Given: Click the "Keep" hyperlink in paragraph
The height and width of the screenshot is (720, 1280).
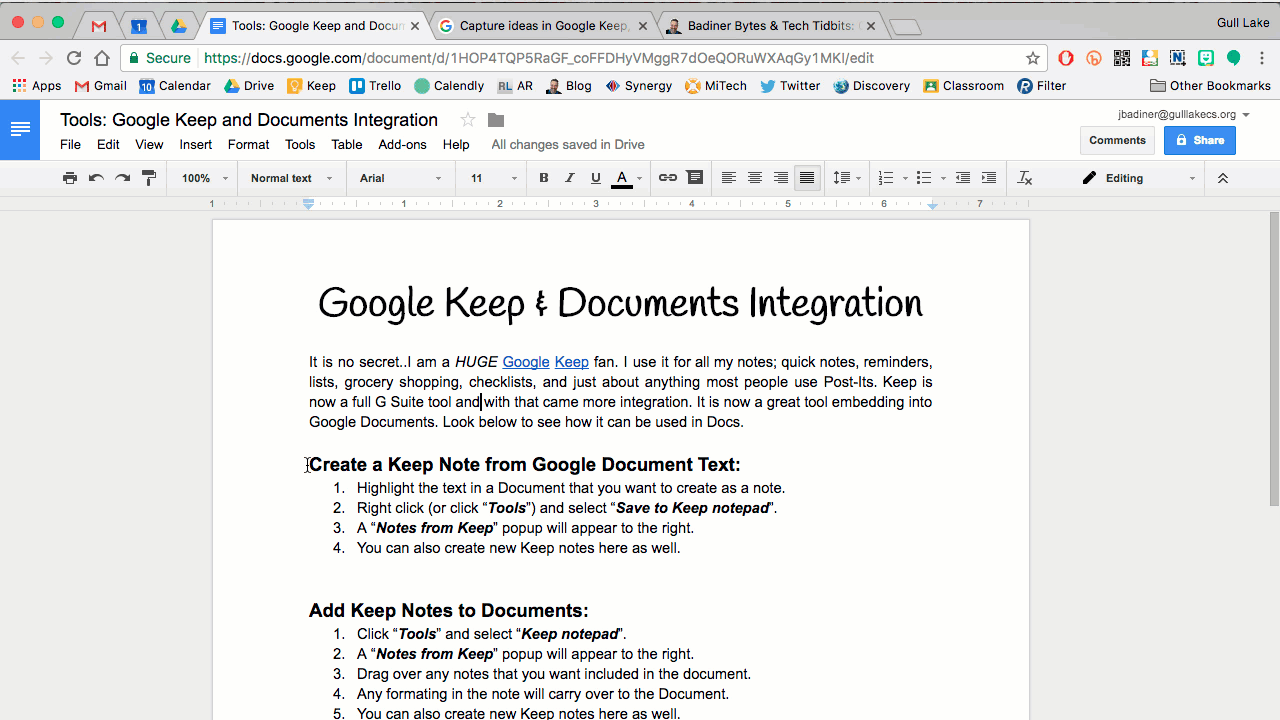Looking at the screenshot, I should [x=572, y=362].
